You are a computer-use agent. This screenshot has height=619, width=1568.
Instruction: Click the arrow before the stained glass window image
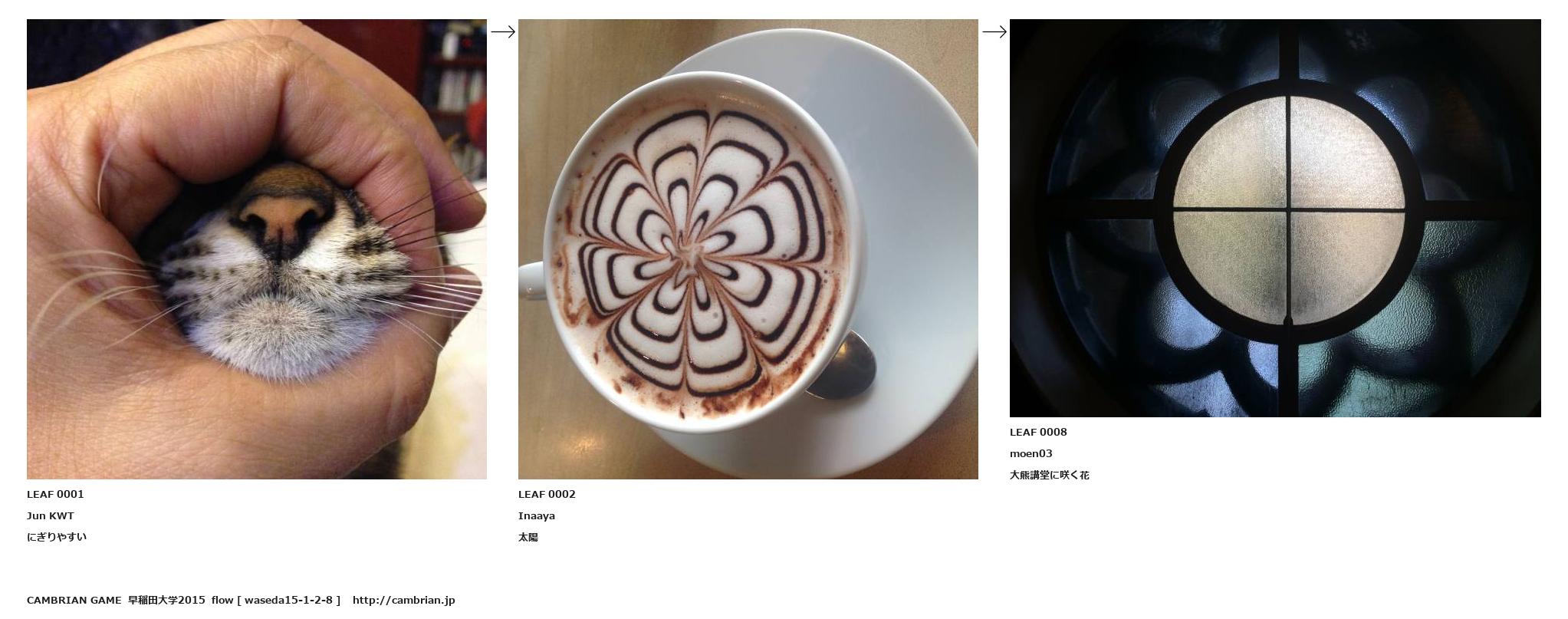(x=994, y=31)
